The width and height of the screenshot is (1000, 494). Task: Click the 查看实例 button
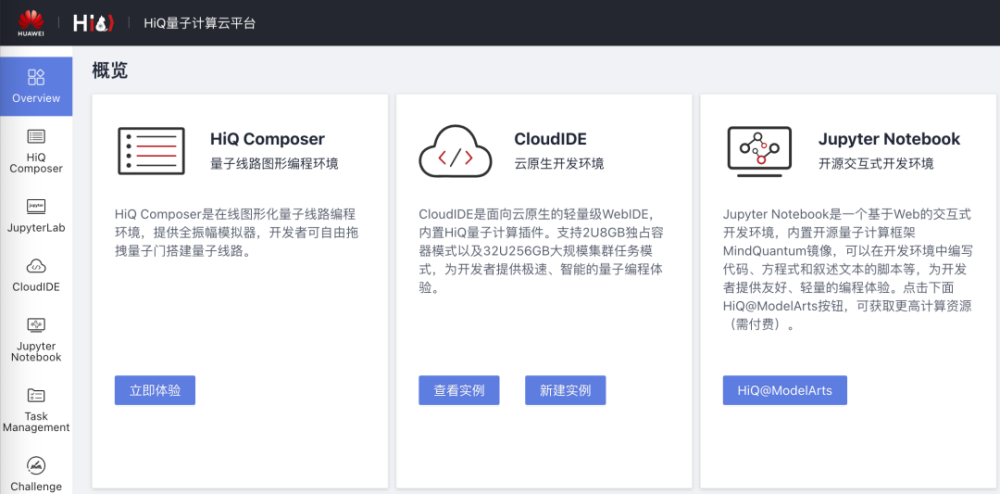(459, 390)
